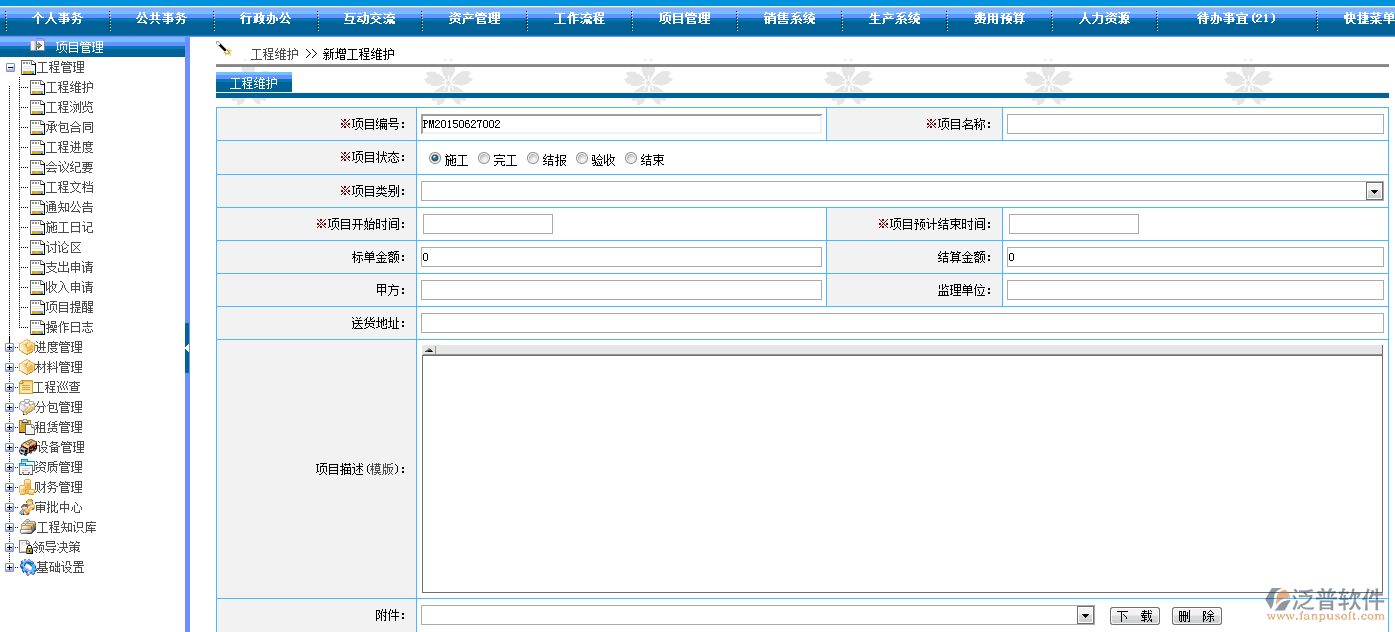Open 项目提醒 in the tree
This screenshot has width=1395, height=632.
point(69,307)
